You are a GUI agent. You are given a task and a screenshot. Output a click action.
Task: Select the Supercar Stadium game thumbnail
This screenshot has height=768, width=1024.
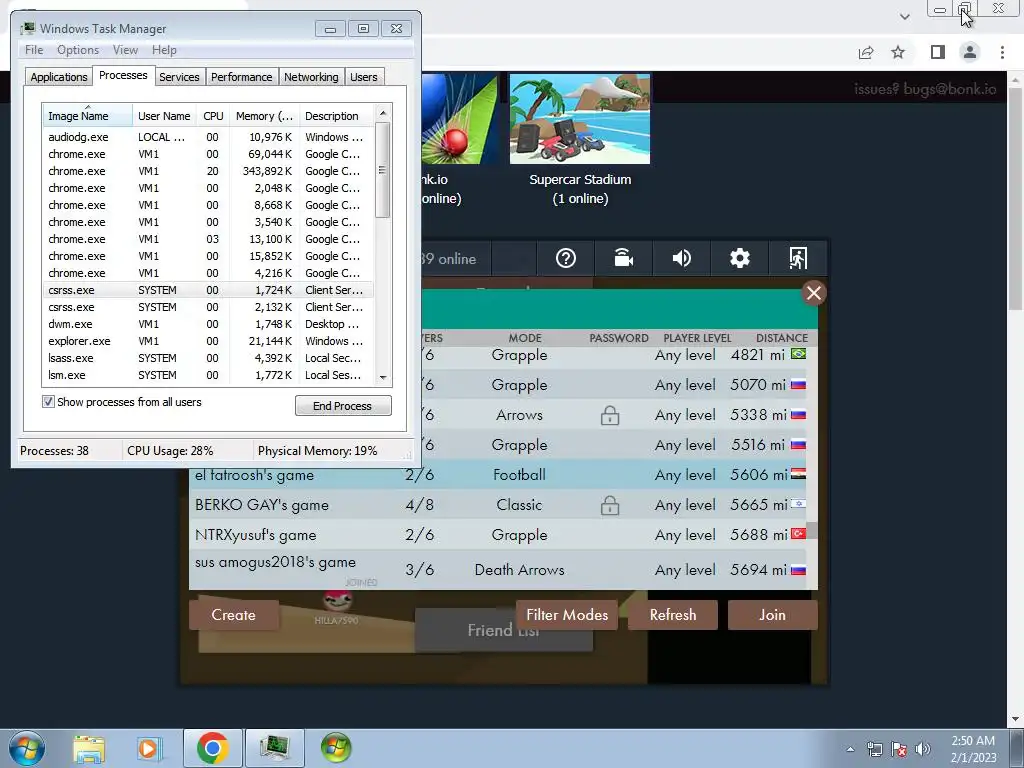(x=580, y=118)
